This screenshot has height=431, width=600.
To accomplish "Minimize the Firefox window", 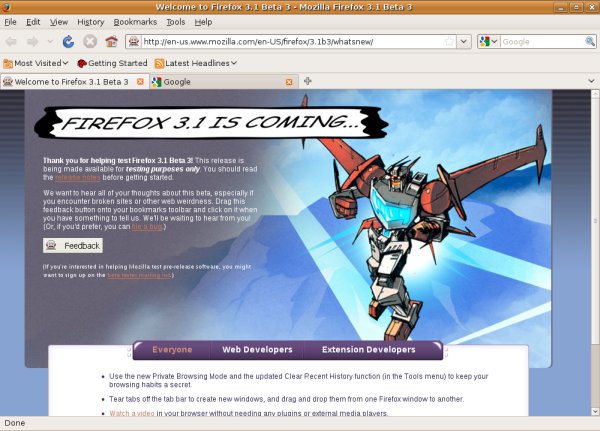I will tap(560, 7).
